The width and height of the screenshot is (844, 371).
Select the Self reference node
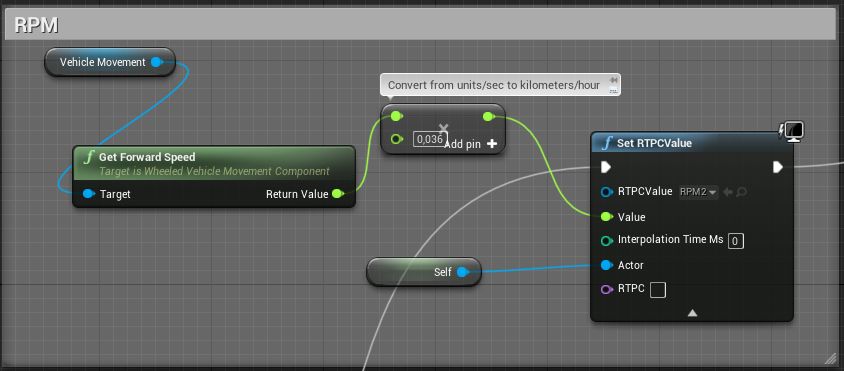(424, 272)
